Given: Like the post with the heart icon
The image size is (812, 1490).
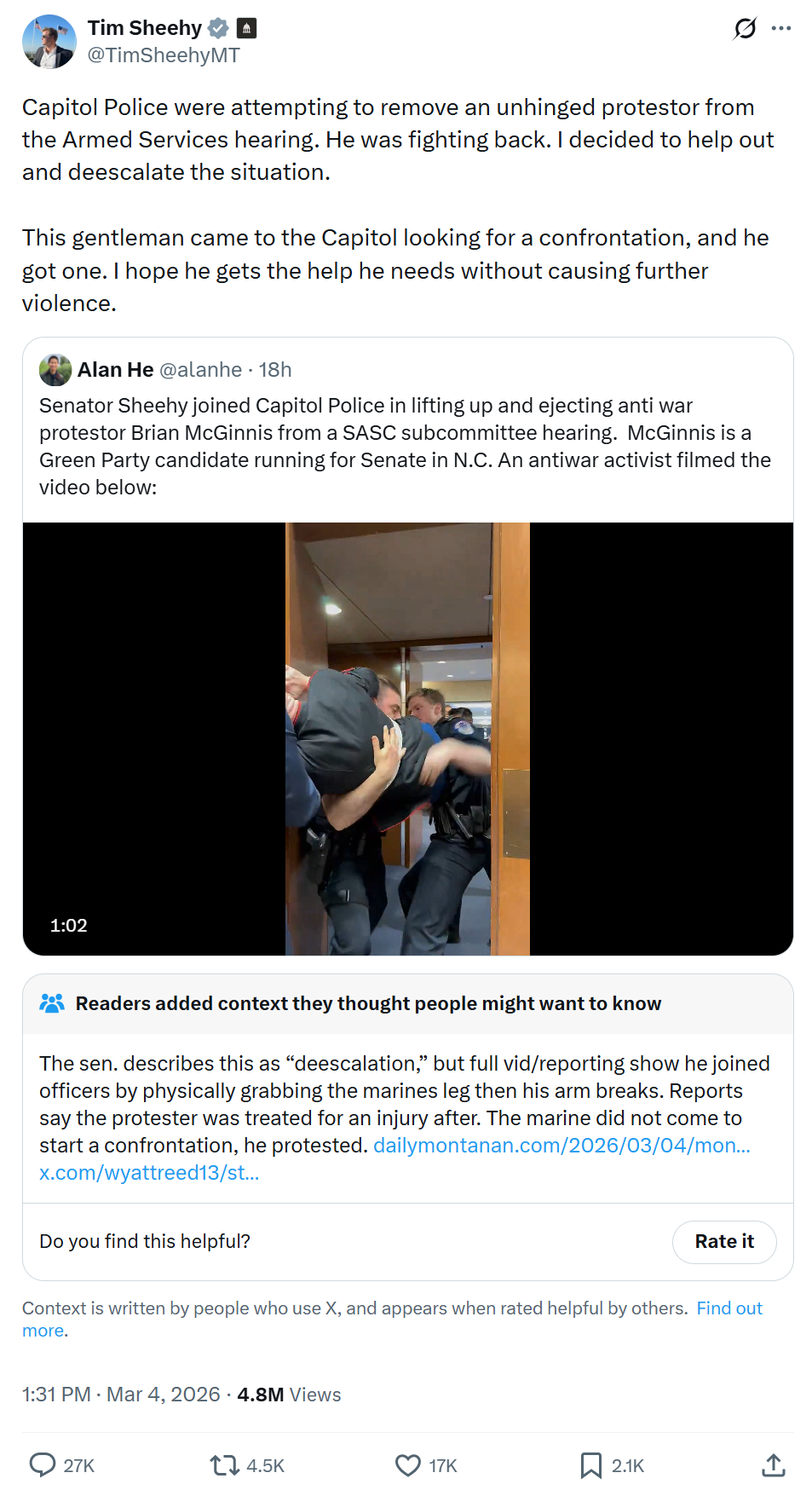Looking at the screenshot, I should click(x=408, y=1464).
